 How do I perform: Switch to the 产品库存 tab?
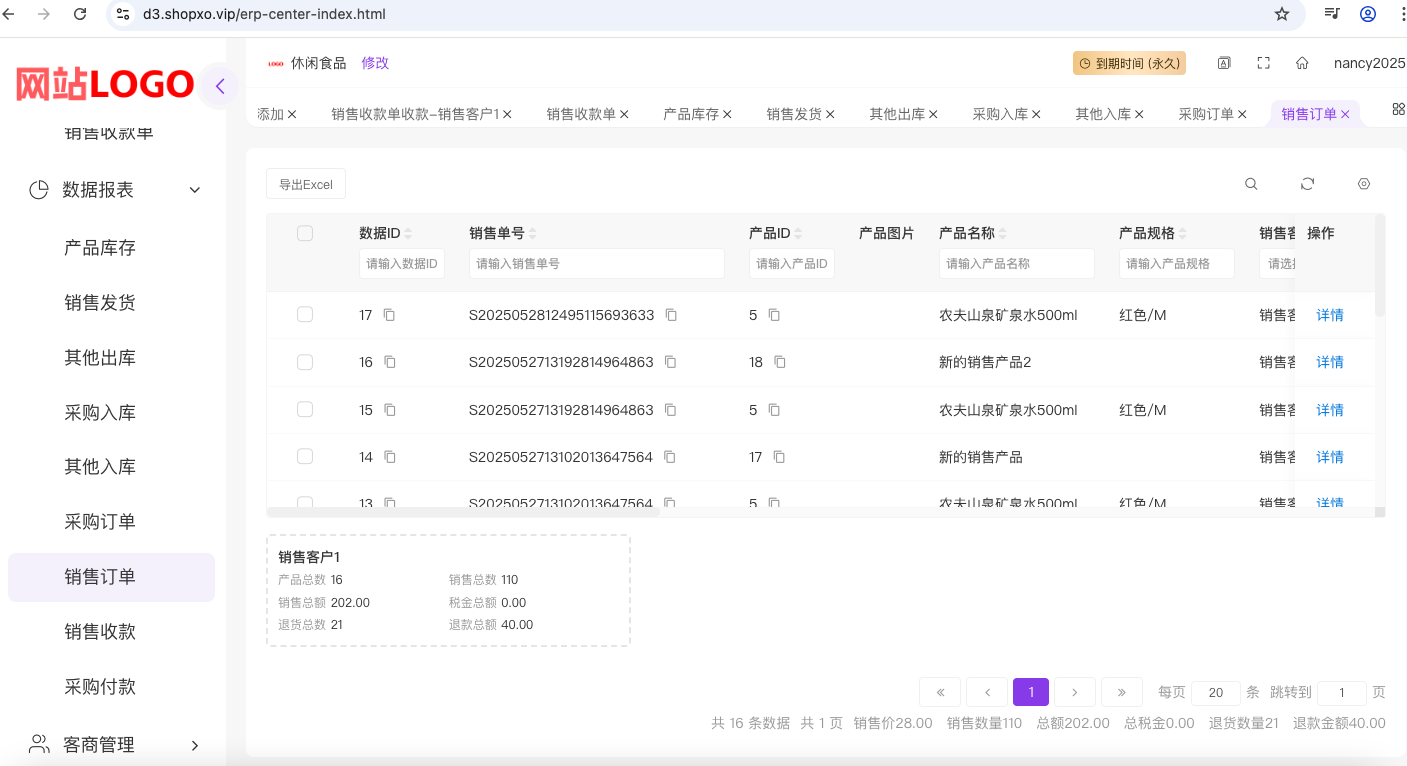(691, 114)
